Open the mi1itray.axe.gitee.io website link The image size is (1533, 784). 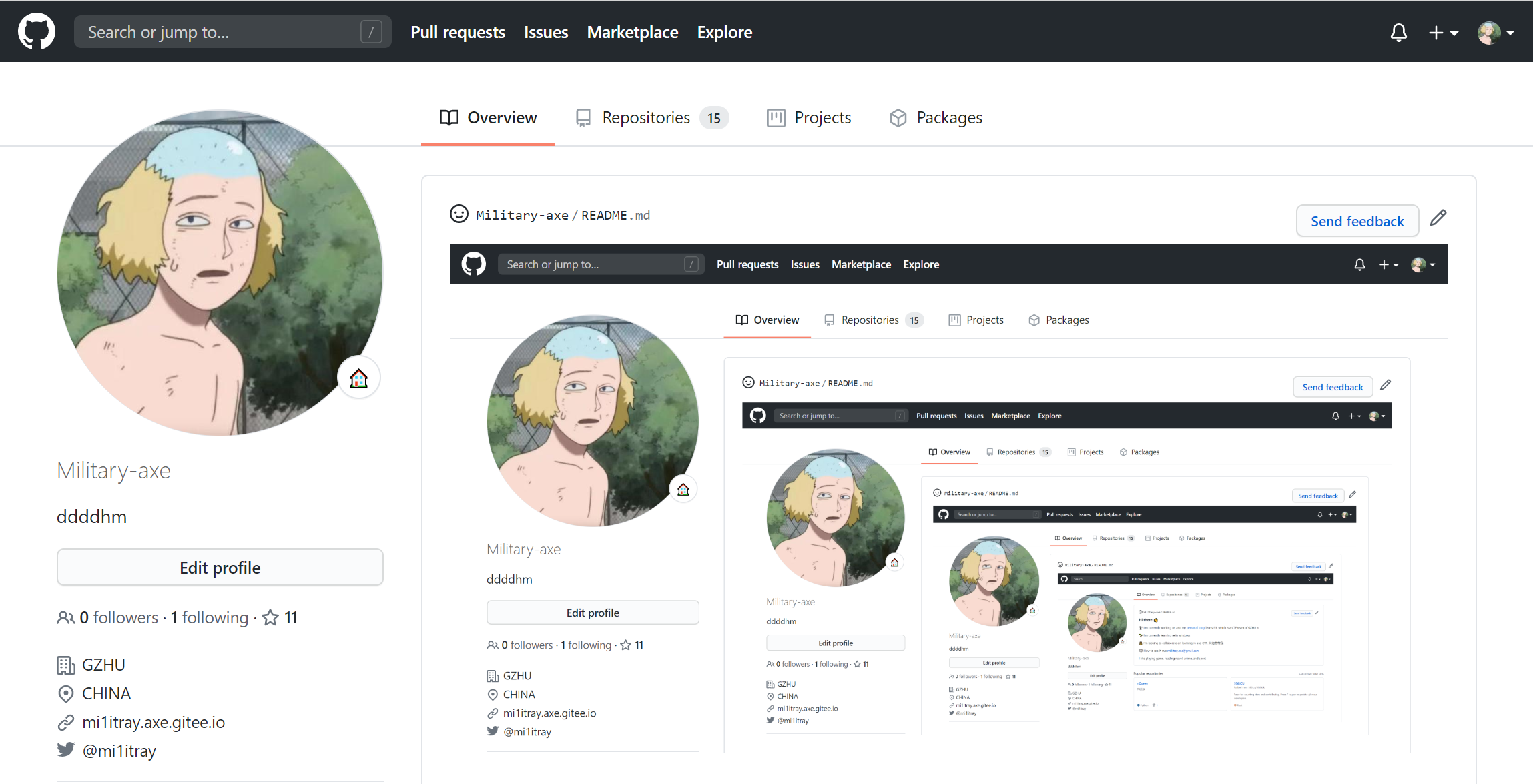[153, 722]
